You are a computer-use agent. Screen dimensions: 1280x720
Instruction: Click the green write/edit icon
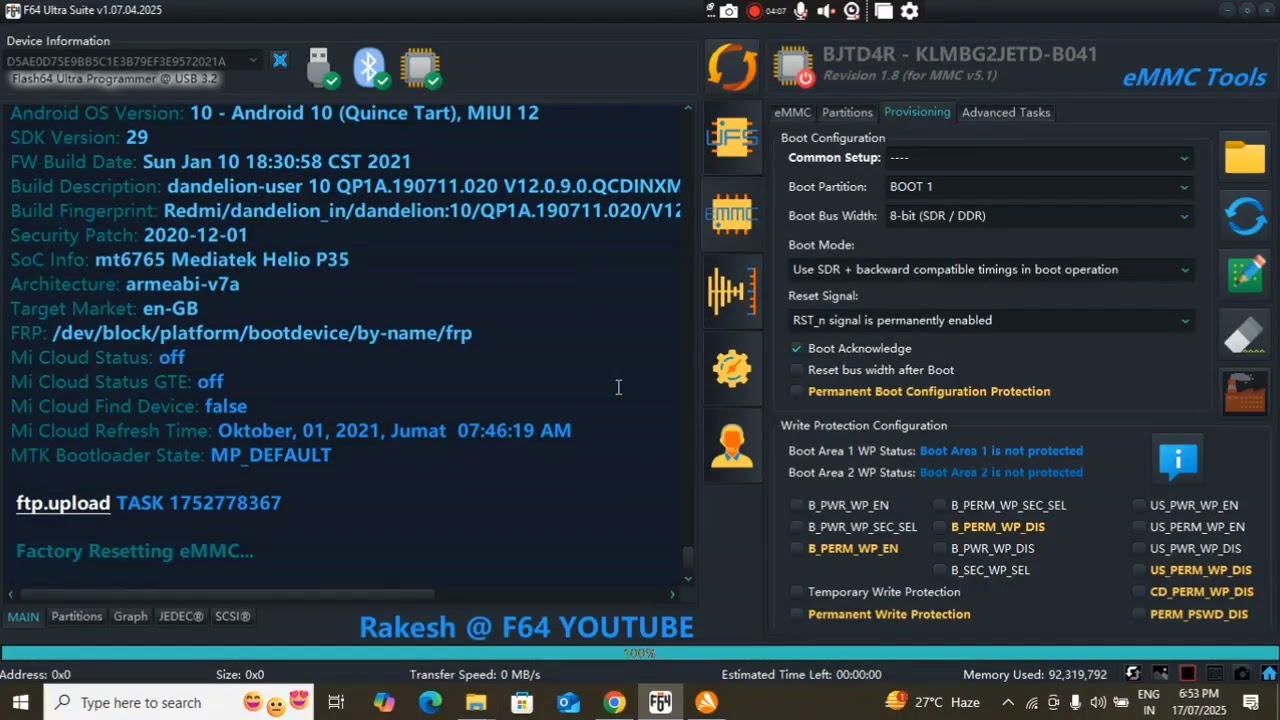pos(1245,275)
